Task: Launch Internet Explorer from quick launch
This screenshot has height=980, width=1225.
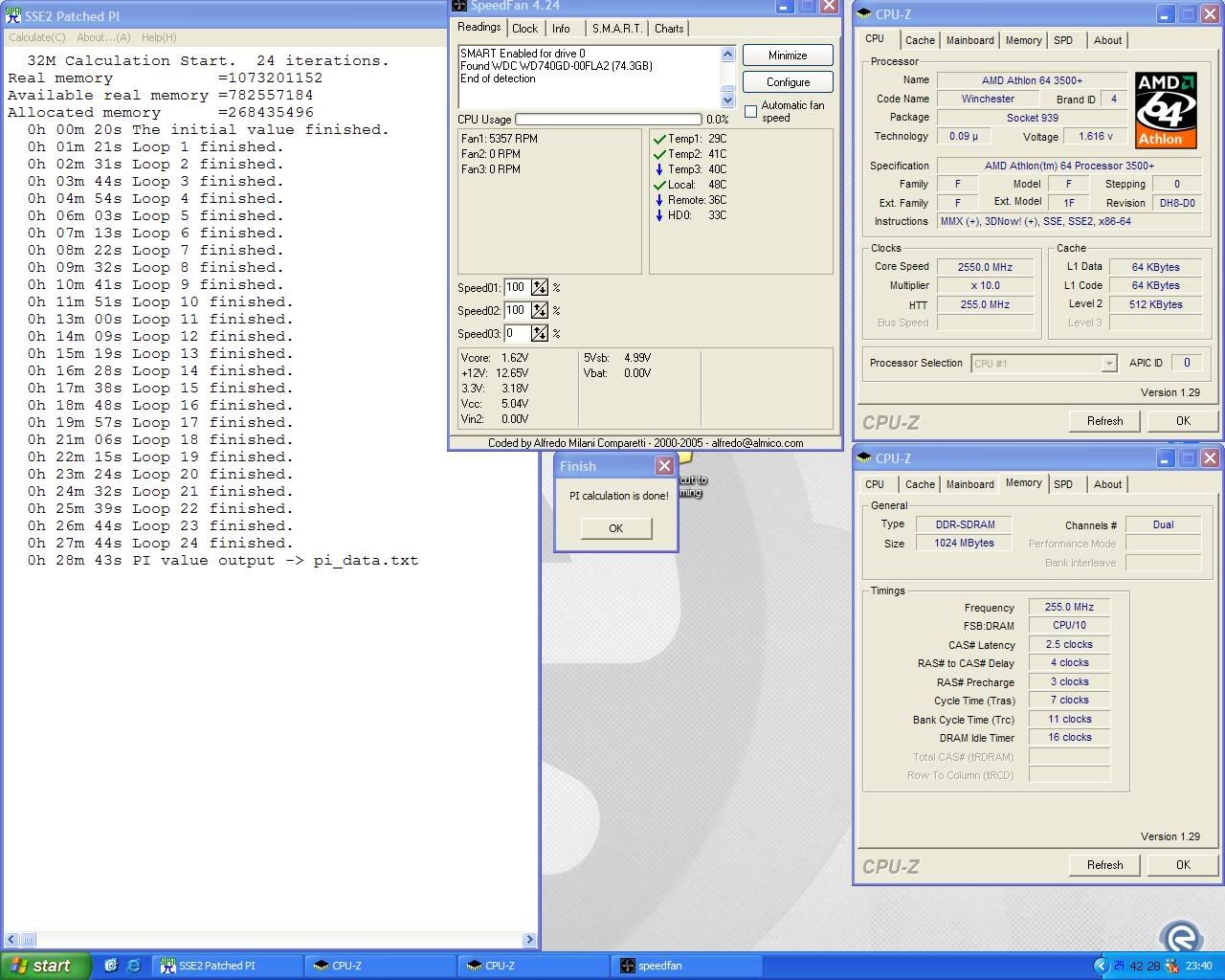Action: tap(133, 966)
